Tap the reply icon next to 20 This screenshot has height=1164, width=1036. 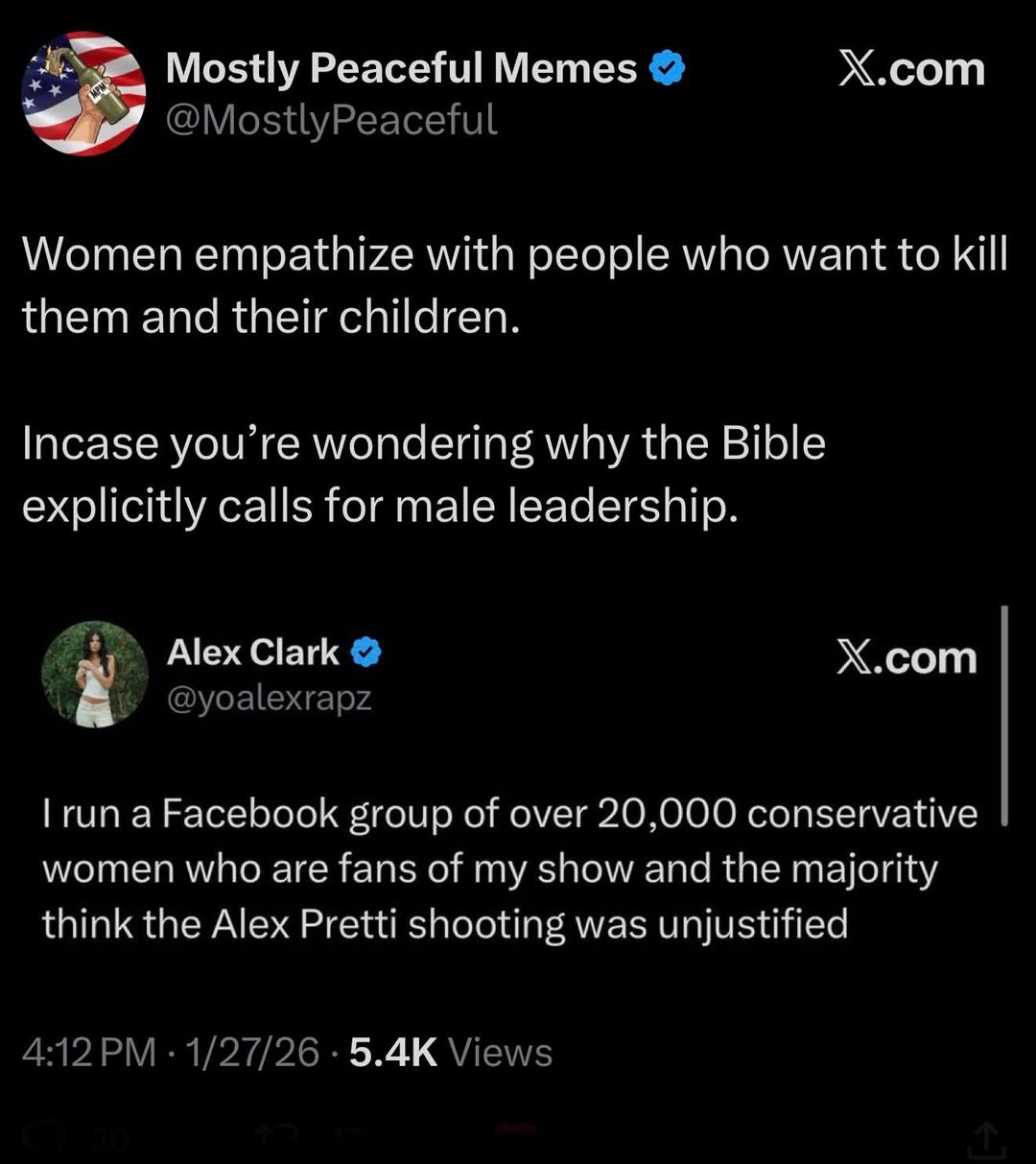pyautogui.click(x=43, y=1138)
